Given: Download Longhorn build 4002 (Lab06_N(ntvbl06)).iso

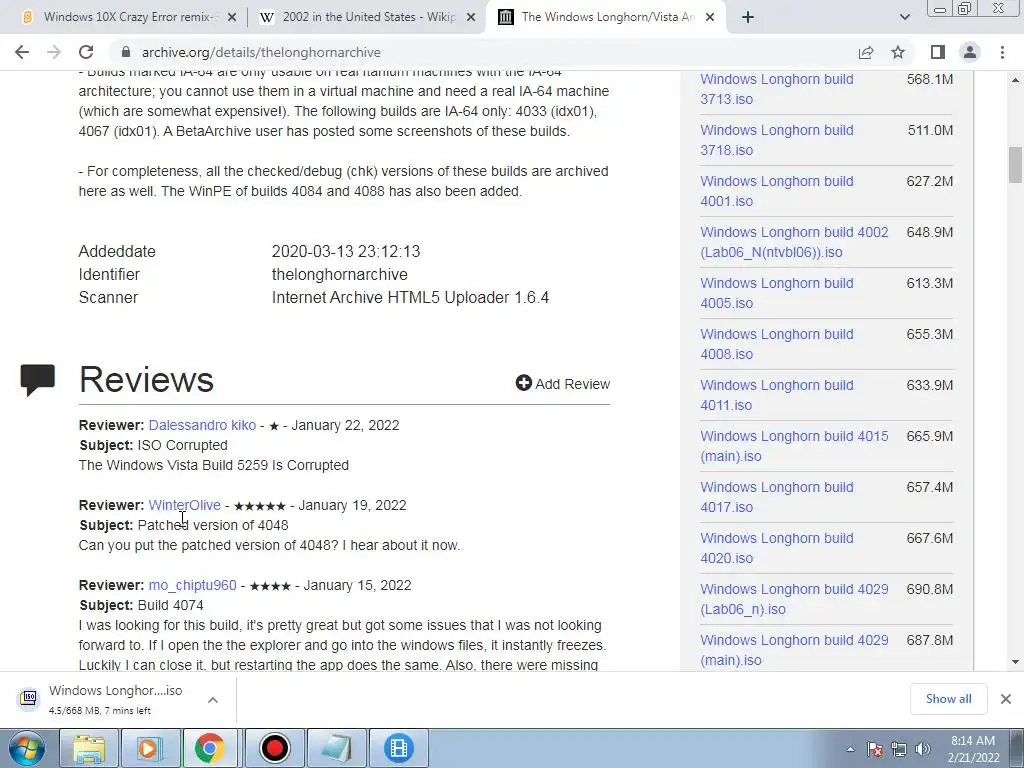Looking at the screenshot, I should [x=794, y=242].
